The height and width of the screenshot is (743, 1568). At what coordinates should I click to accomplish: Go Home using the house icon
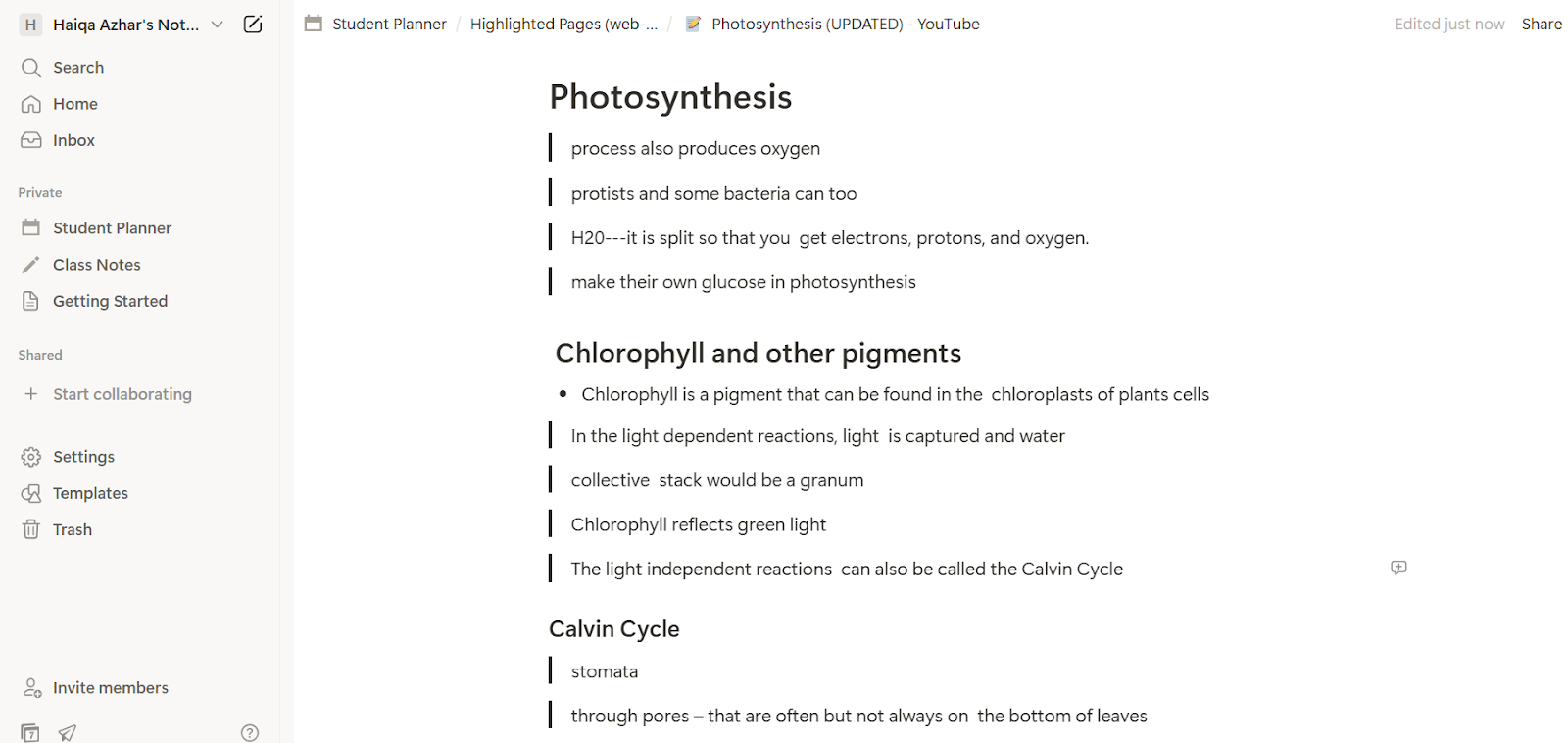click(74, 103)
